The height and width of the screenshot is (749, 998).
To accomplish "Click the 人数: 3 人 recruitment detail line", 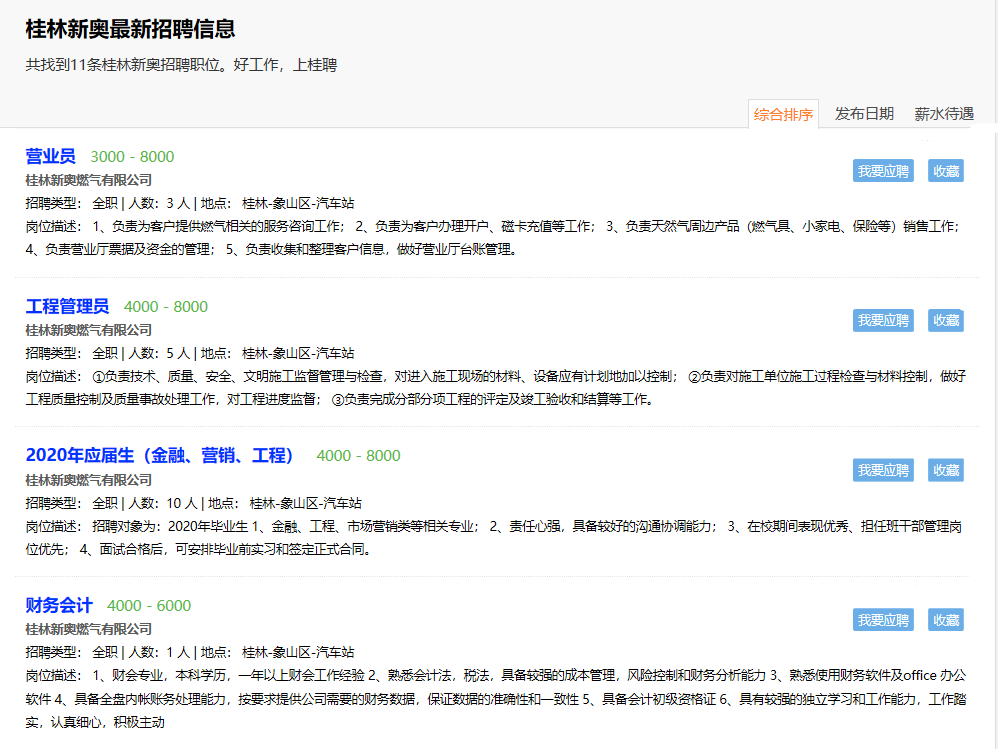I will coord(190,204).
